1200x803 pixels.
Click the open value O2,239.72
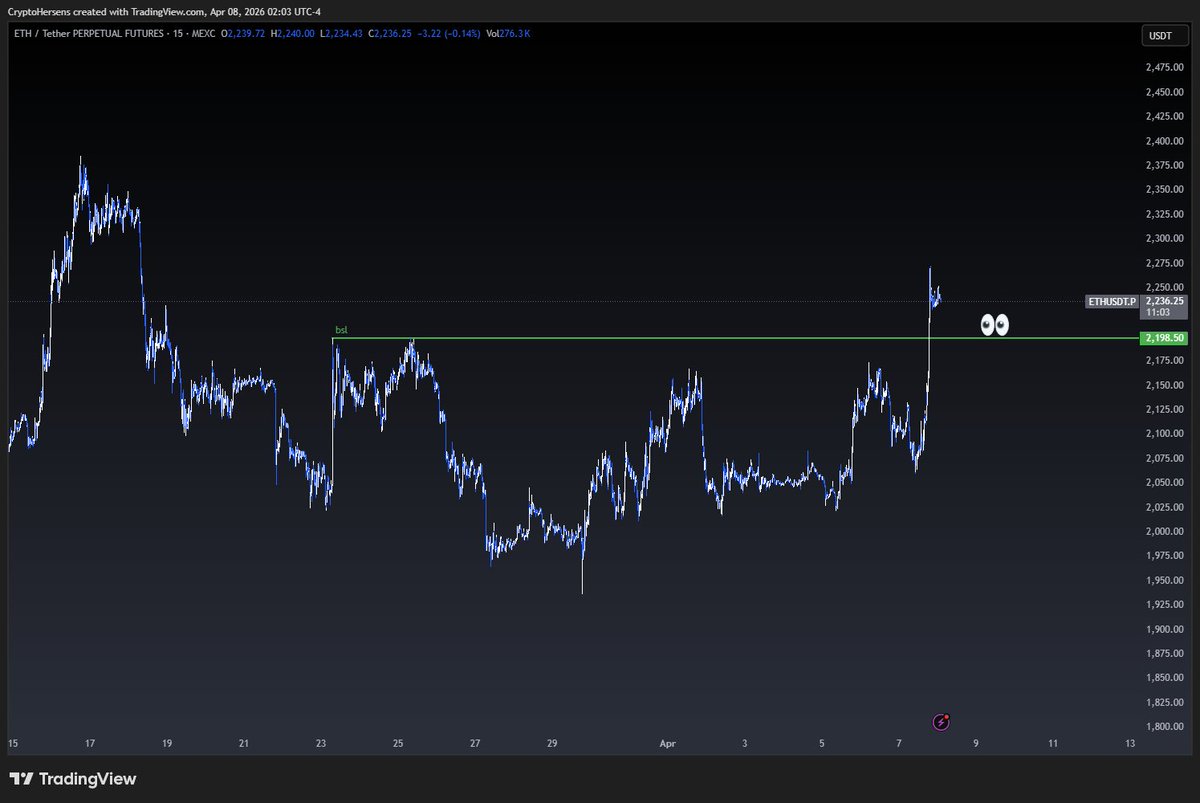coord(245,33)
